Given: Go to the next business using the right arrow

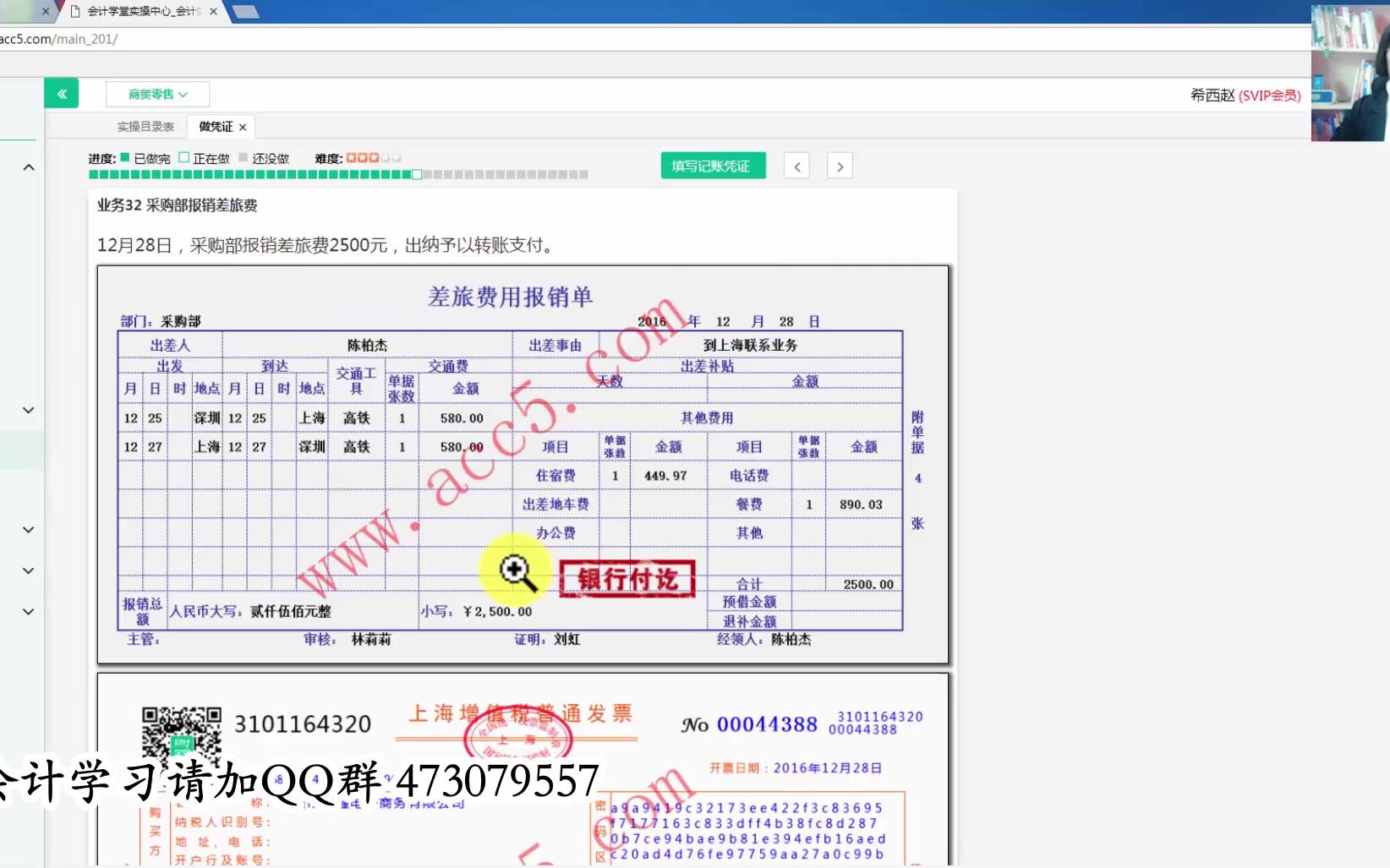Looking at the screenshot, I should coord(839,166).
